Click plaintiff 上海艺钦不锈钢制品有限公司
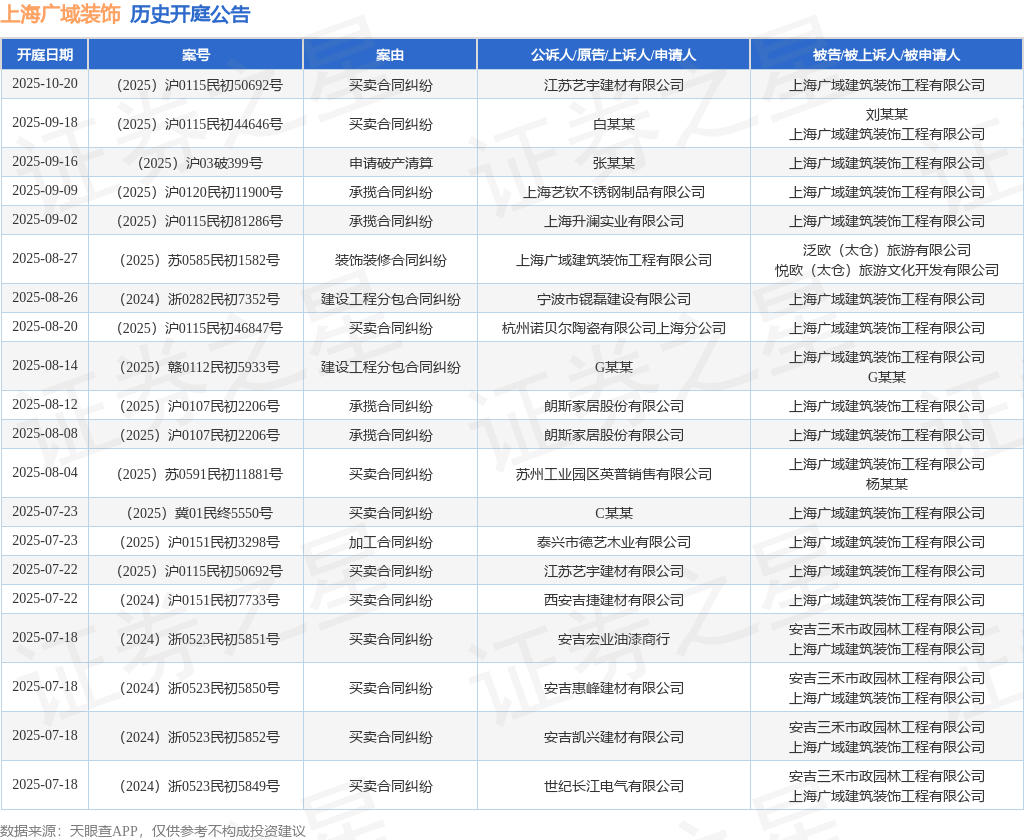Screen dimensions: 1024x840 tap(613, 192)
